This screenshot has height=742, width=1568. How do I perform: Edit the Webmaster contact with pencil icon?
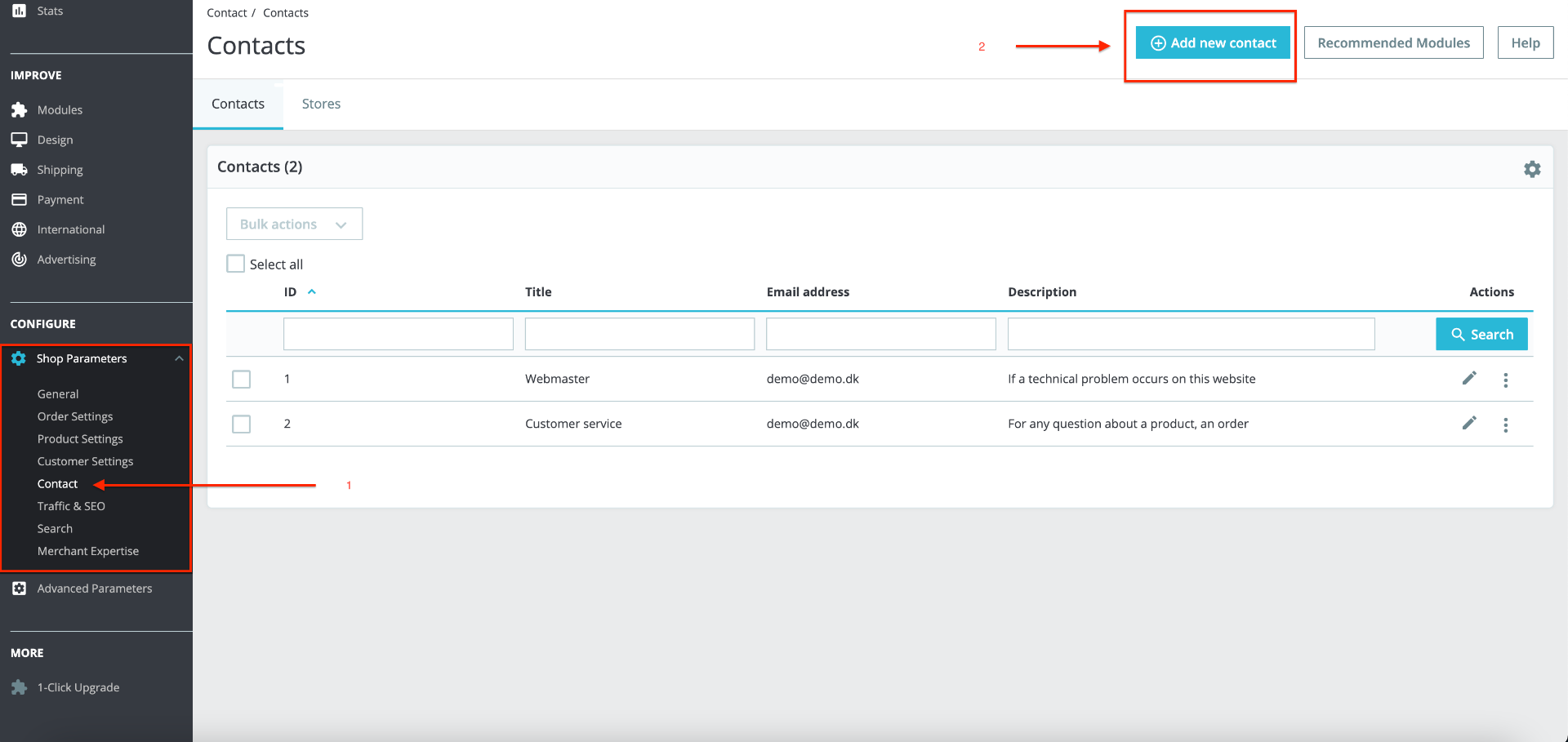point(1469,378)
